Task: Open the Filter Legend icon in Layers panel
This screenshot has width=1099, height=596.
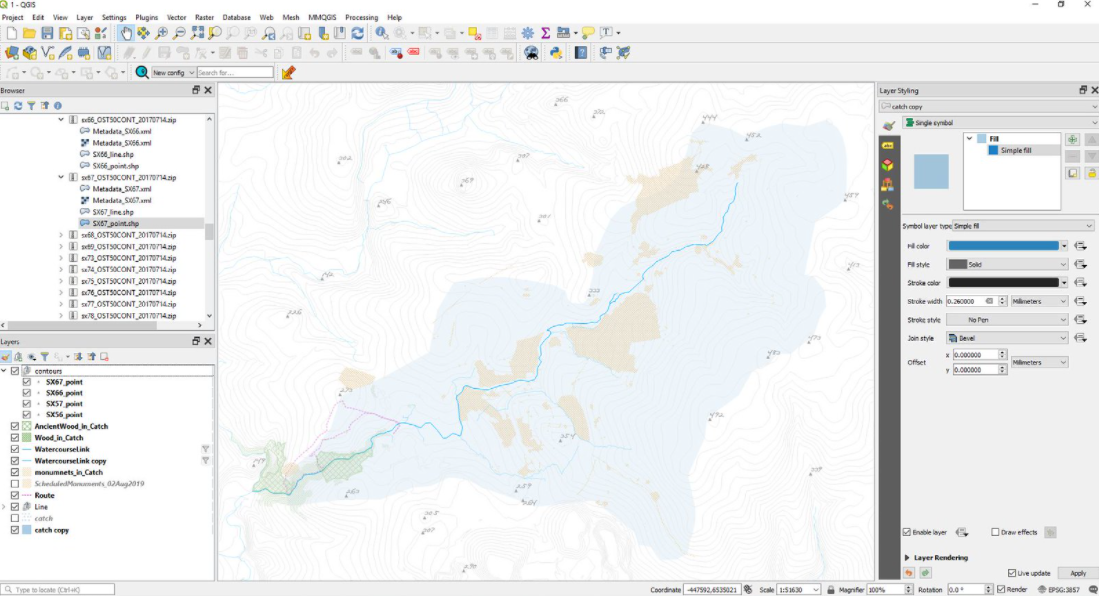Action: pyautogui.click(x=44, y=356)
